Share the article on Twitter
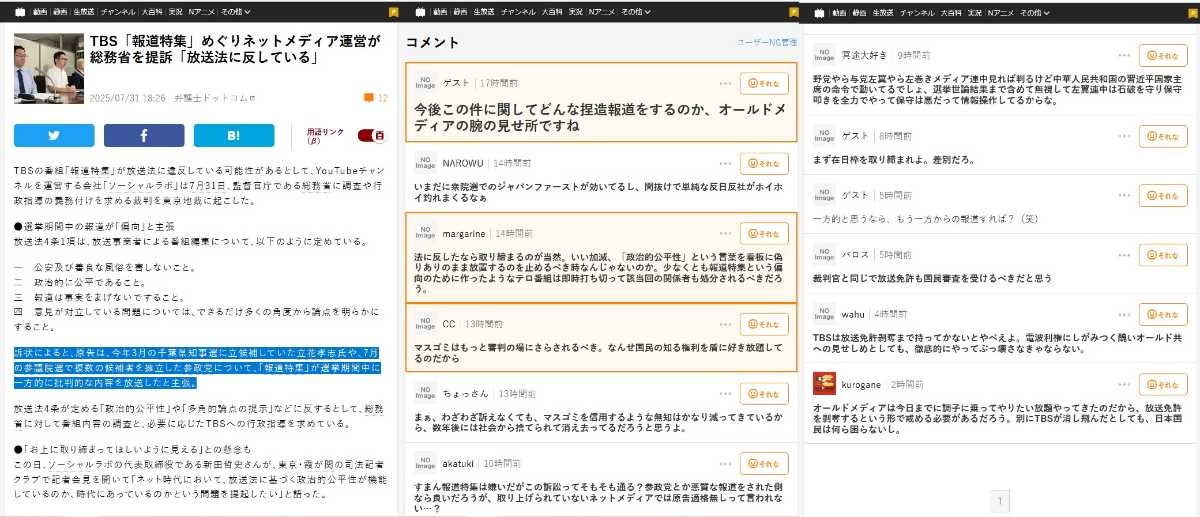This screenshot has width=1200, height=517. (x=54, y=136)
